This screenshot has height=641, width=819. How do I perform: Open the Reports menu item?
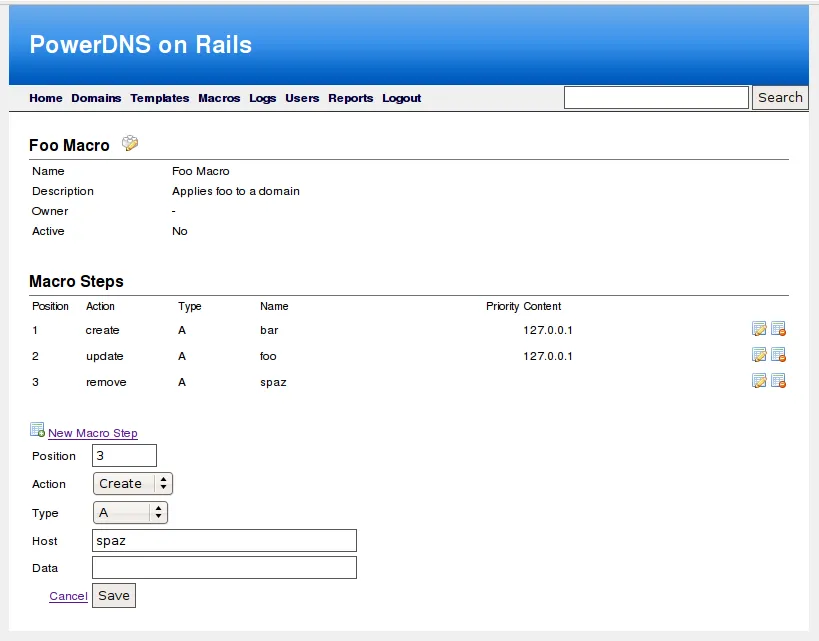(x=350, y=98)
